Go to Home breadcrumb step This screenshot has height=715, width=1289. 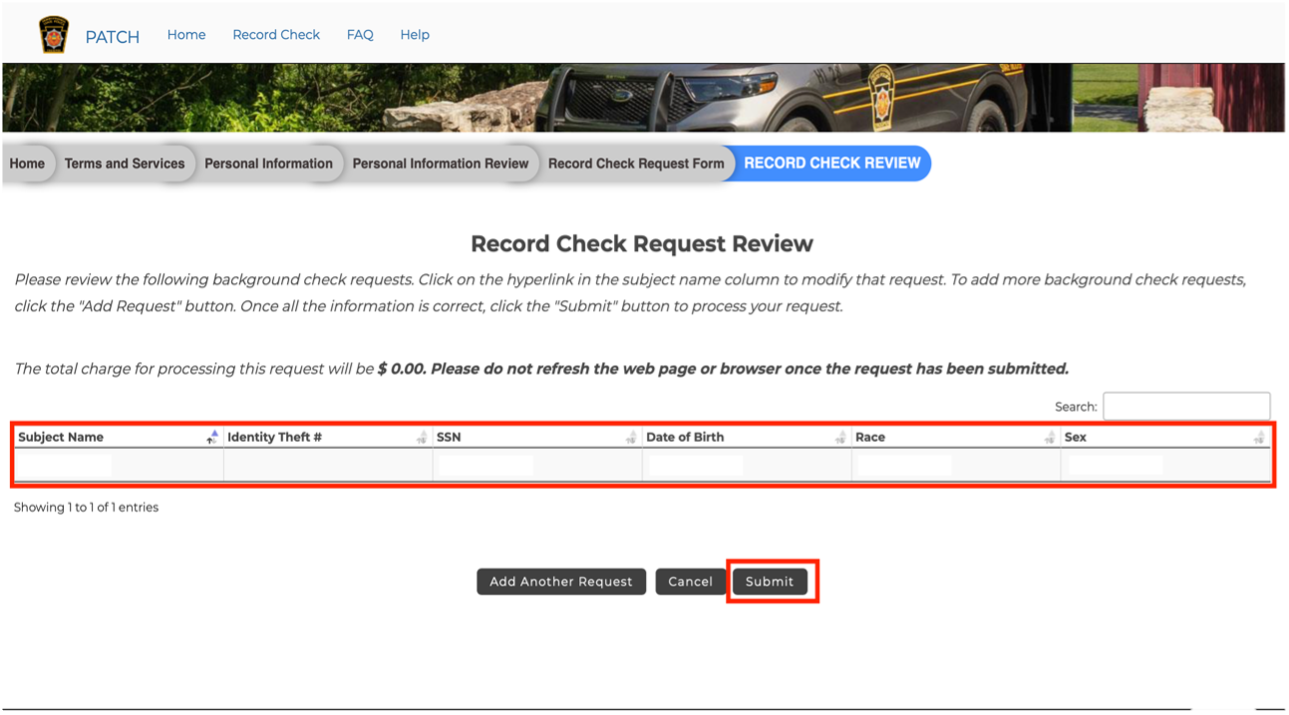tap(27, 164)
